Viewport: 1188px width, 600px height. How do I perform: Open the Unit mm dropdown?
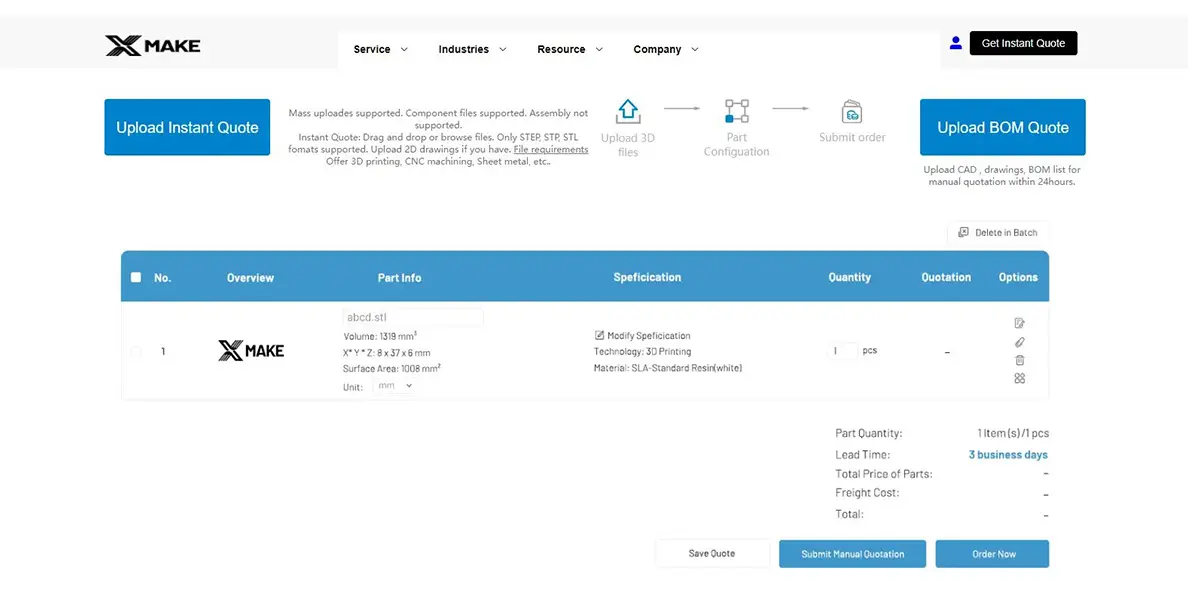tap(393, 386)
